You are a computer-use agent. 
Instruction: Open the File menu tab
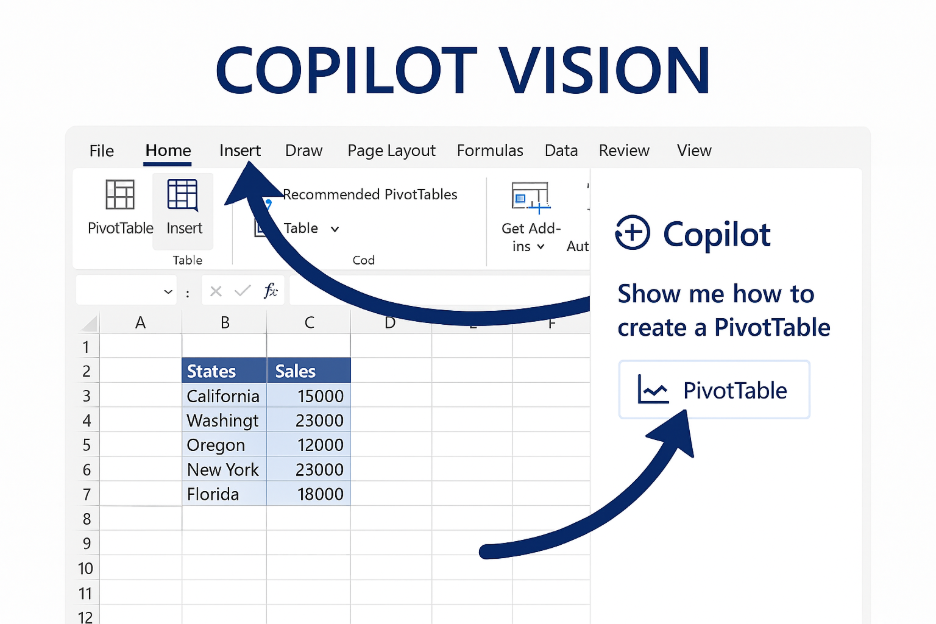pyautogui.click(x=101, y=150)
